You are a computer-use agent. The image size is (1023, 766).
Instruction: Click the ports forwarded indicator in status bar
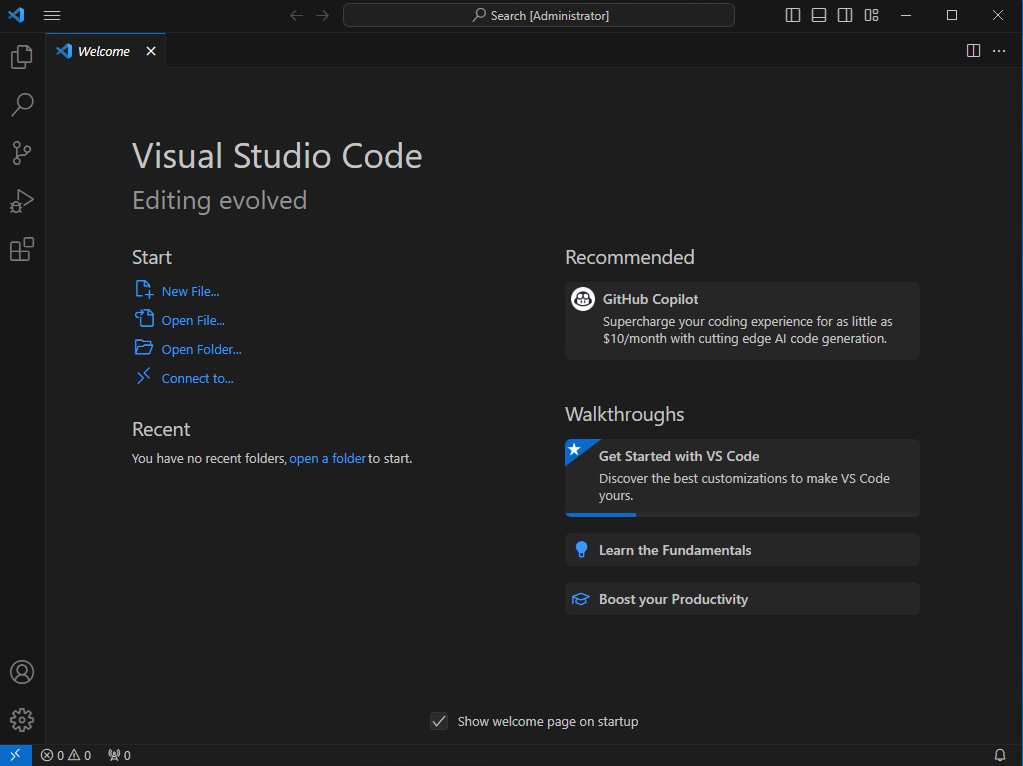pyautogui.click(x=119, y=756)
